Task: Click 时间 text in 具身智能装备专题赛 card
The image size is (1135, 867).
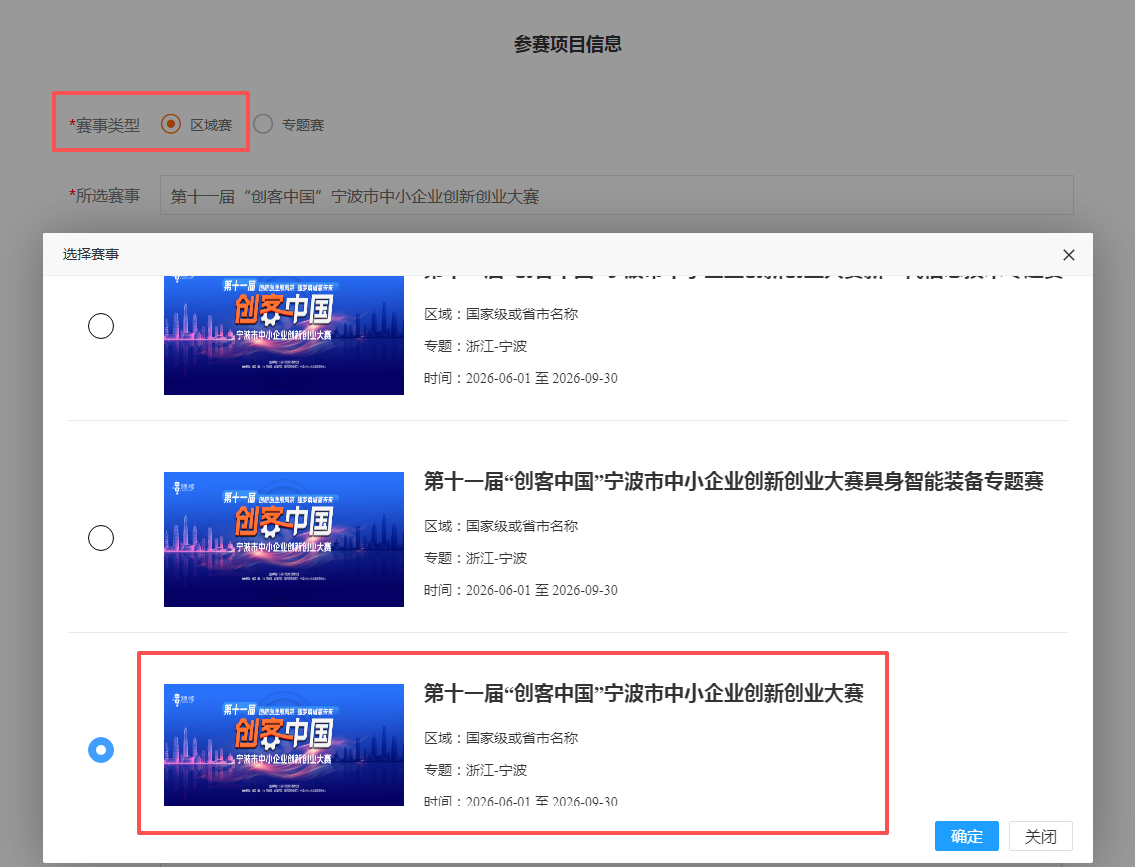Action: (520, 590)
